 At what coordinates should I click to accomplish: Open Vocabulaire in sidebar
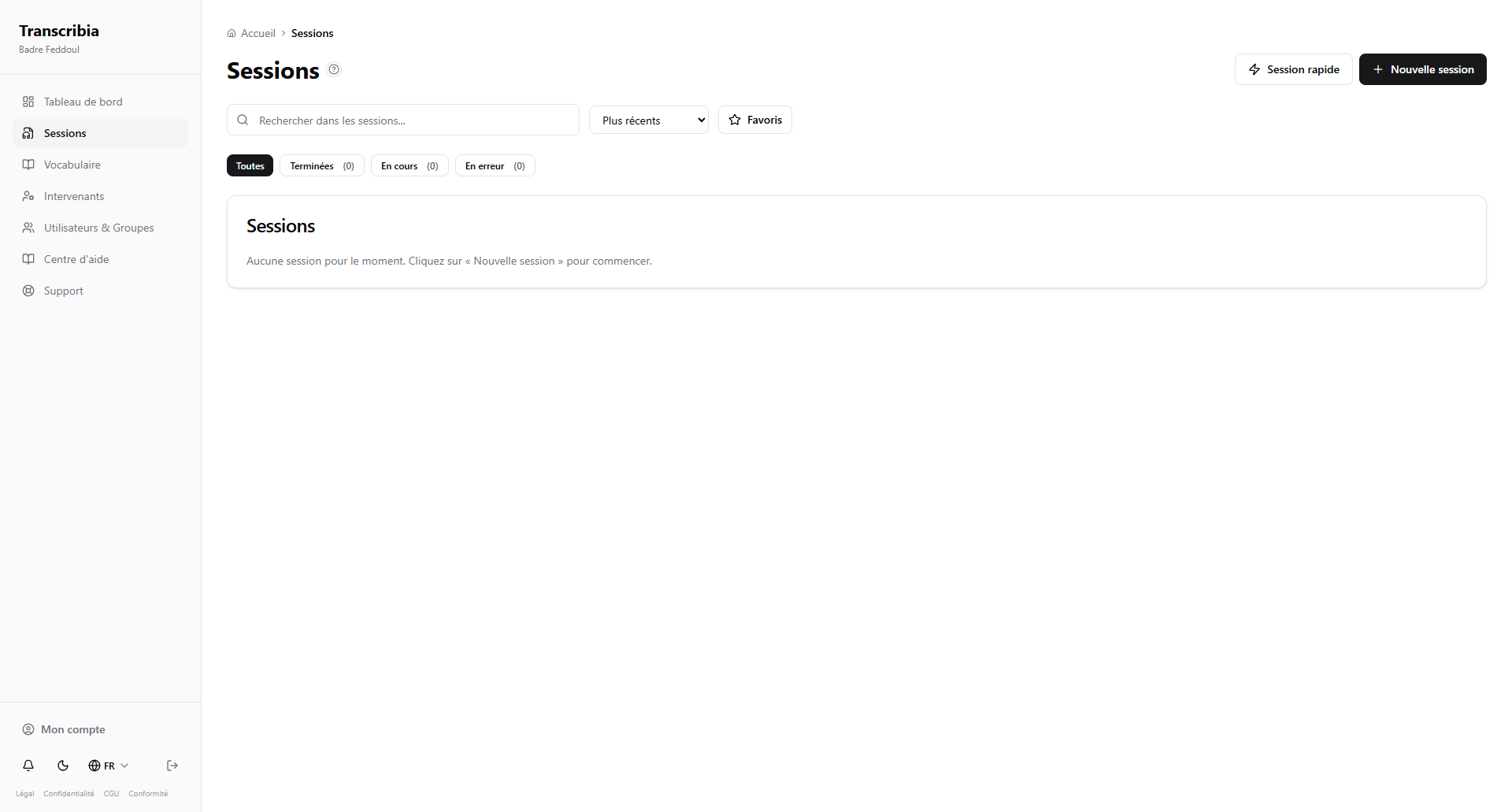click(100, 165)
